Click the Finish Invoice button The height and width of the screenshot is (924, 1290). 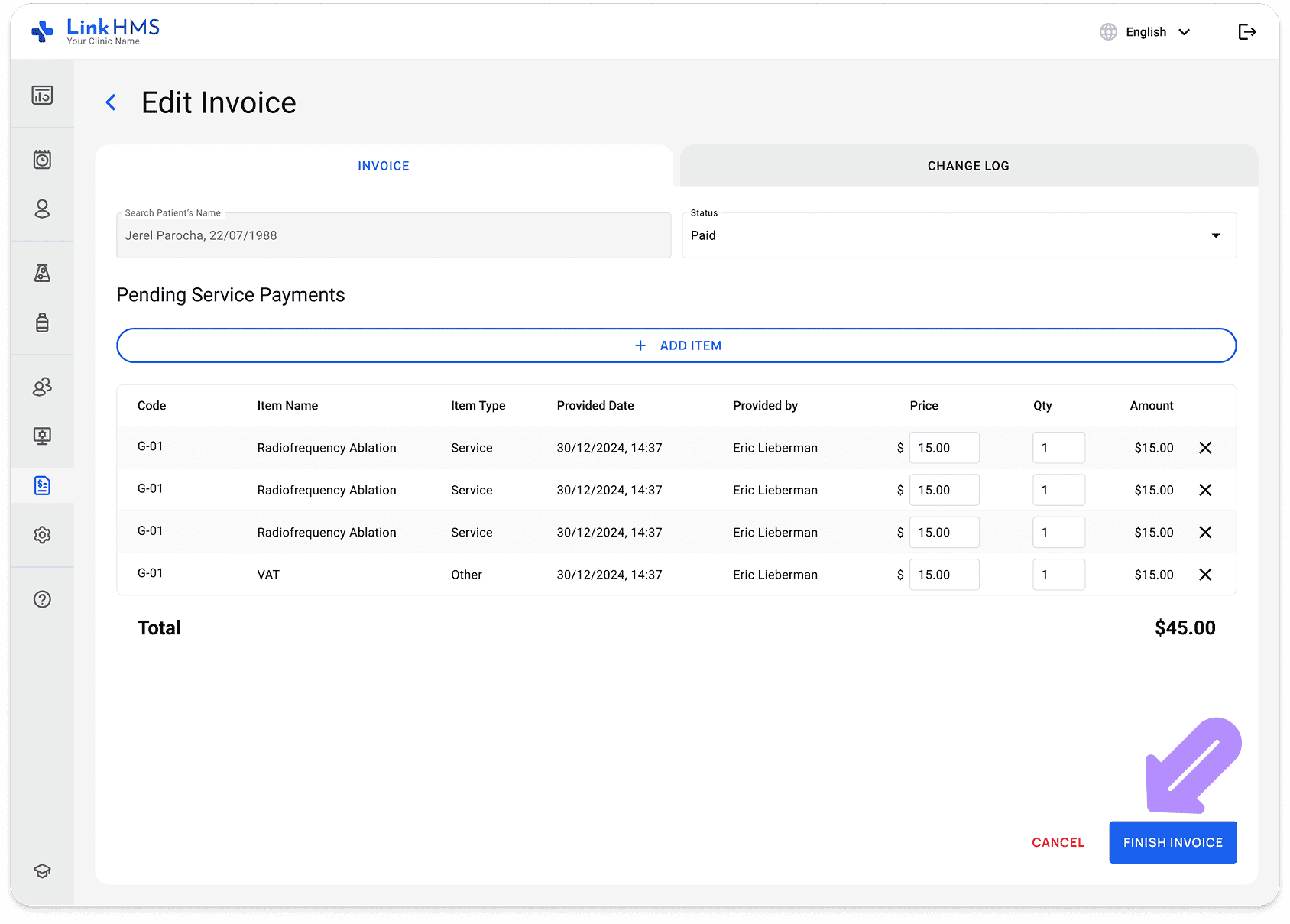1172,841
